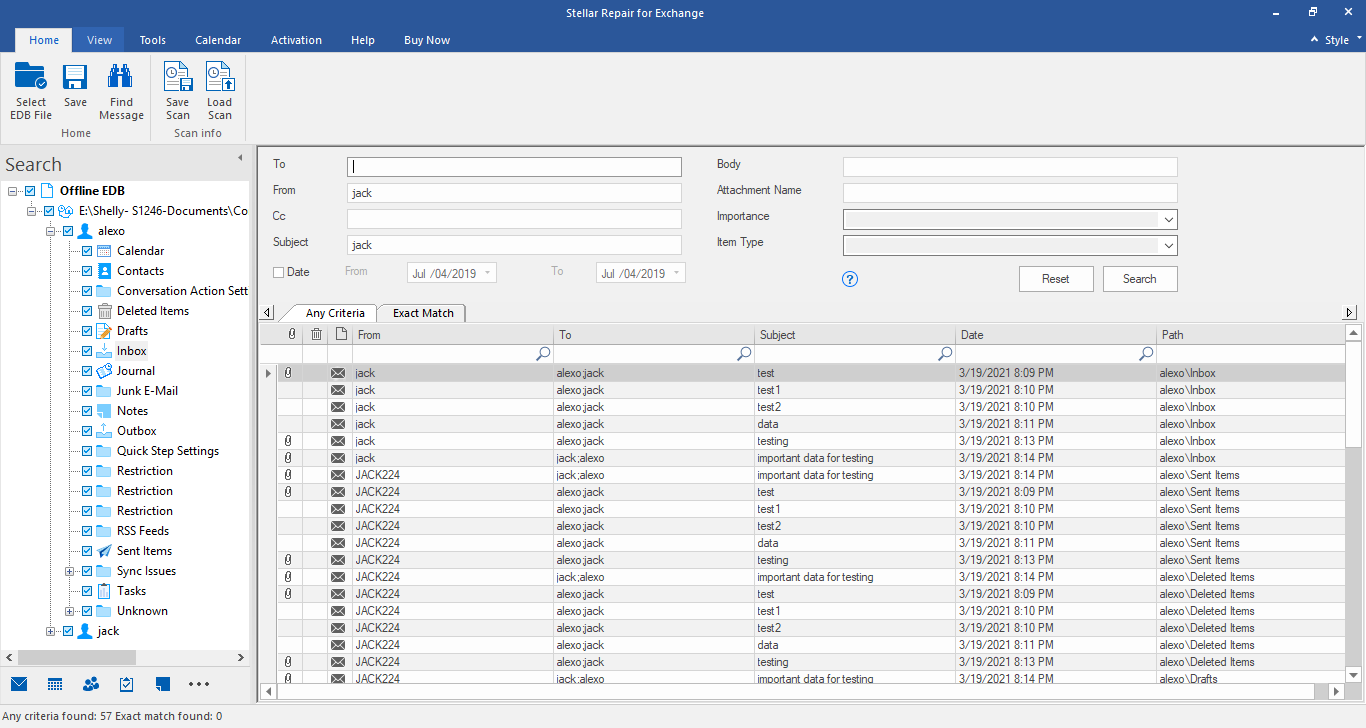Viewport: 1366px width, 728px height.
Task: Click the search magnifier in From filter
Action: [x=543, y=353]
